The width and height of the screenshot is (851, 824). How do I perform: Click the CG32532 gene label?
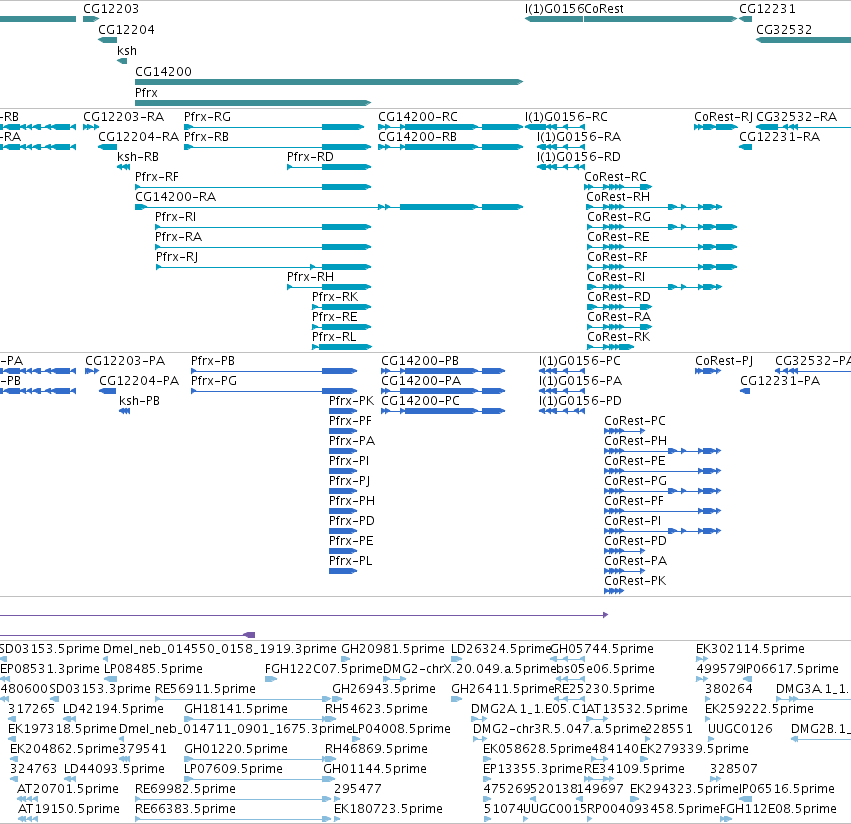[x=784, y=30]
